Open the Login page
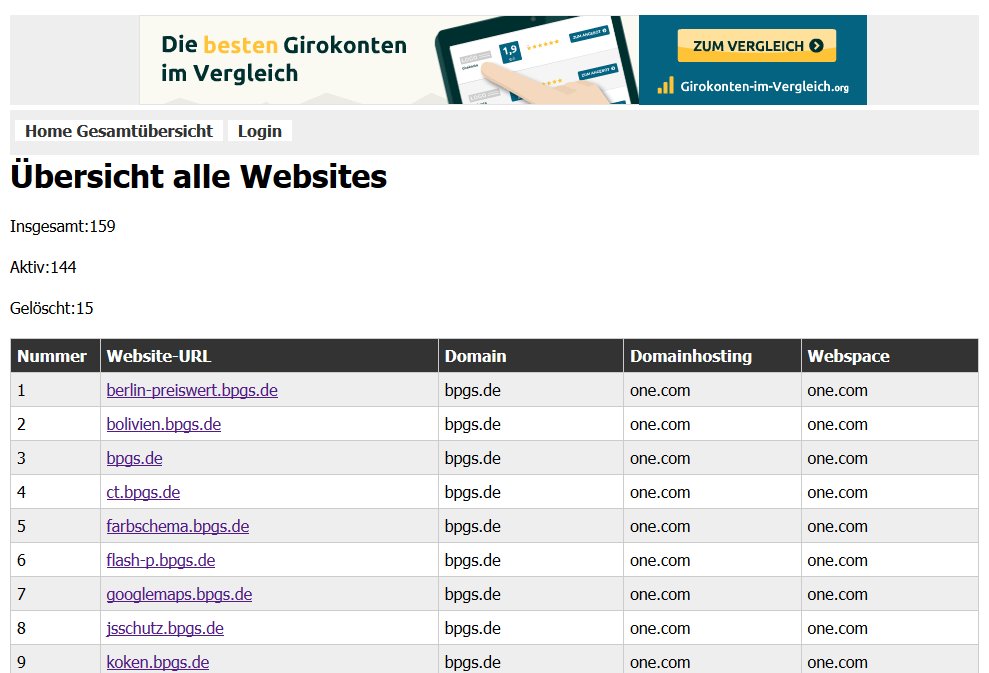This screenshot has width=989, height=673. (259, 131)
